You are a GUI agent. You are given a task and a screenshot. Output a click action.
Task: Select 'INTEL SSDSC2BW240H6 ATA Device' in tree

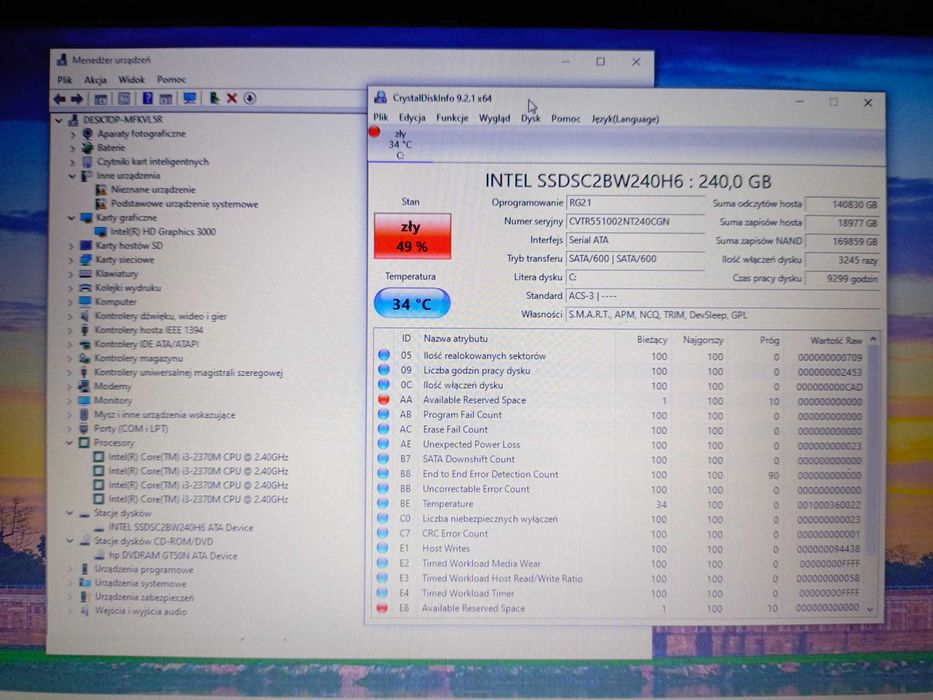(x=181, y=527)
